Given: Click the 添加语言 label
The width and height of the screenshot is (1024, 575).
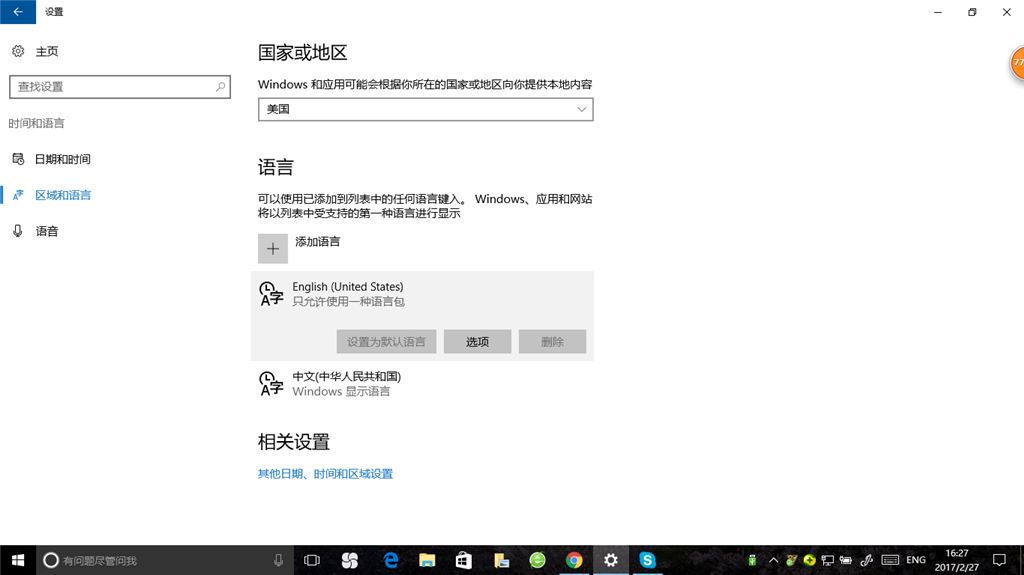Looking at the screenshot, I should (x=317, y=242).
